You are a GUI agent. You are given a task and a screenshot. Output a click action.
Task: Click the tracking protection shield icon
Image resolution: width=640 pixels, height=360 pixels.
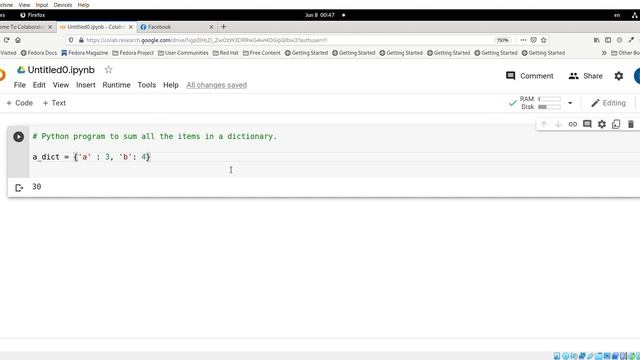[71, 40]
